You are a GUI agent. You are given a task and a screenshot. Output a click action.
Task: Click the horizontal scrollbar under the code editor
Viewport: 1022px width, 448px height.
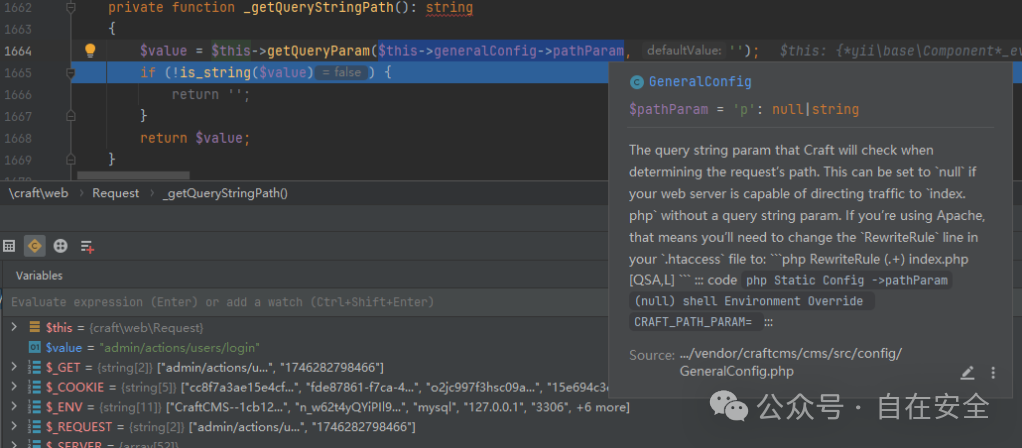(133, 175)
